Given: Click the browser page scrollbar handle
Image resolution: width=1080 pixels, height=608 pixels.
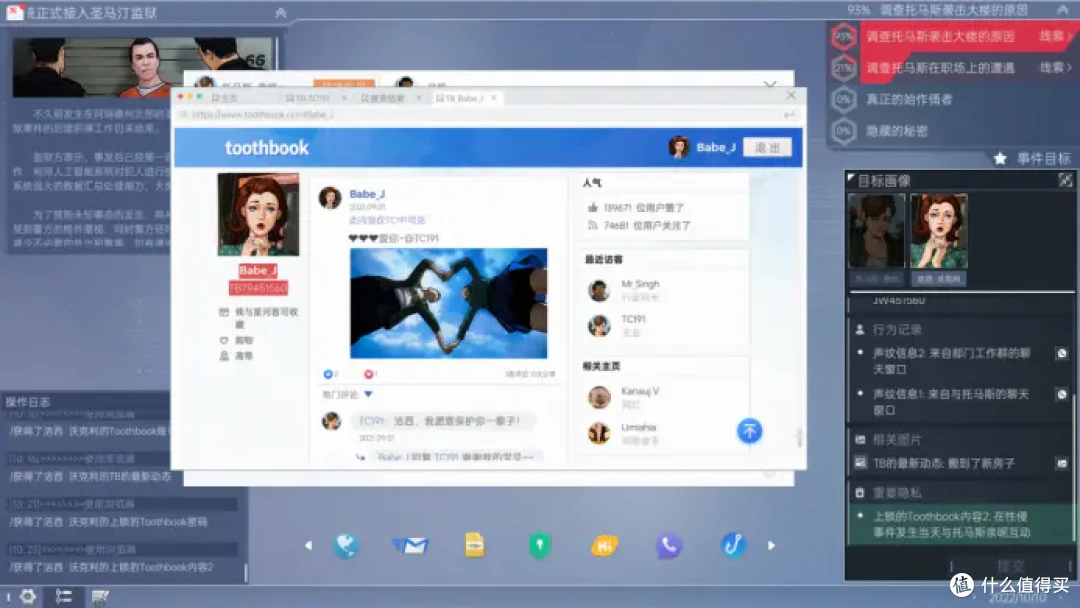Looking at the screenshot, I should tap(799, 437).
